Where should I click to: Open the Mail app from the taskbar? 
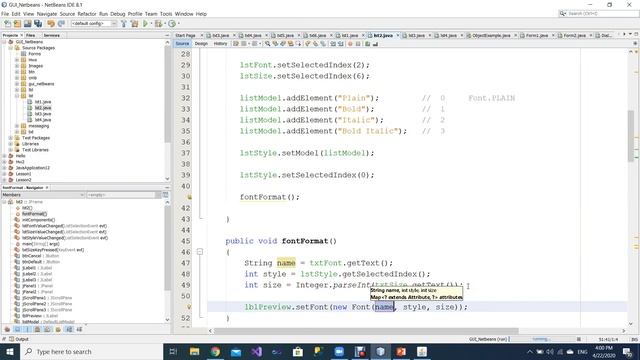pyautogui.click(x=236, y=351)
